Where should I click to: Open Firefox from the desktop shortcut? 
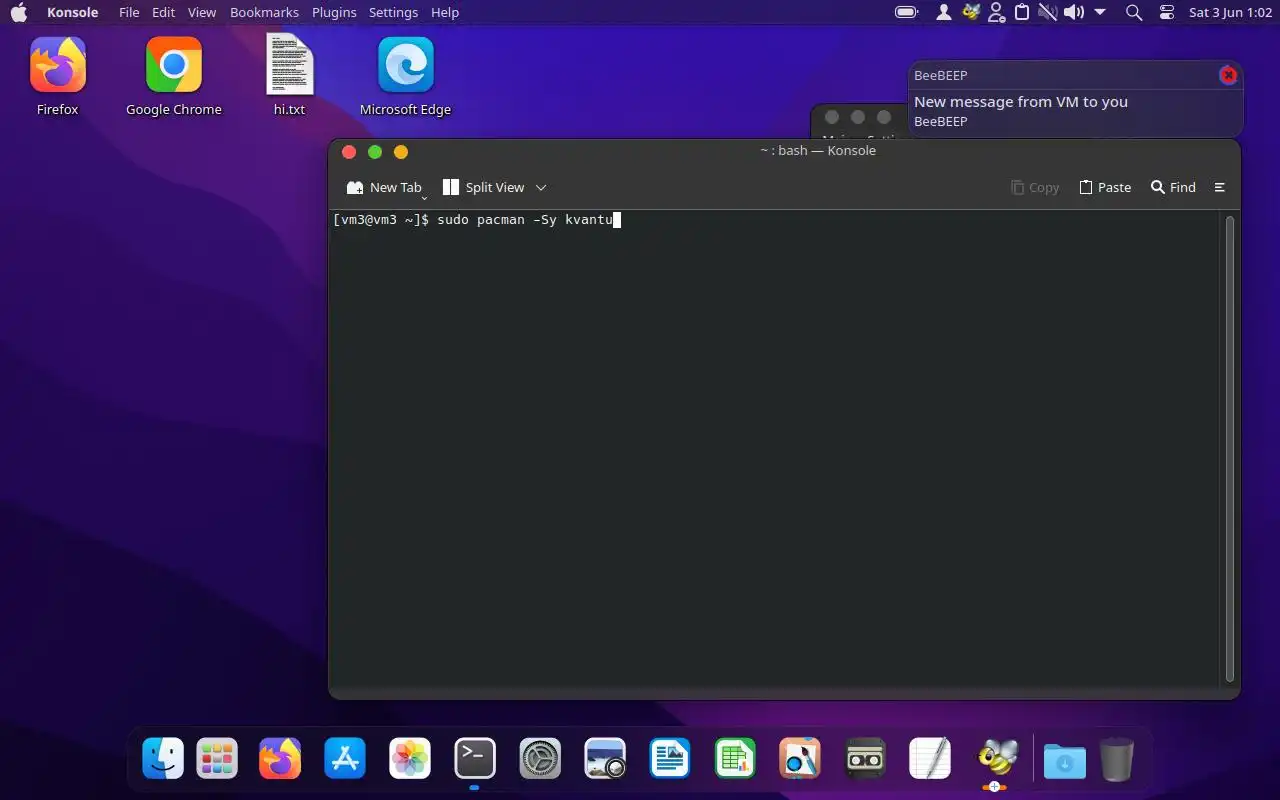[x=57, y=77]
